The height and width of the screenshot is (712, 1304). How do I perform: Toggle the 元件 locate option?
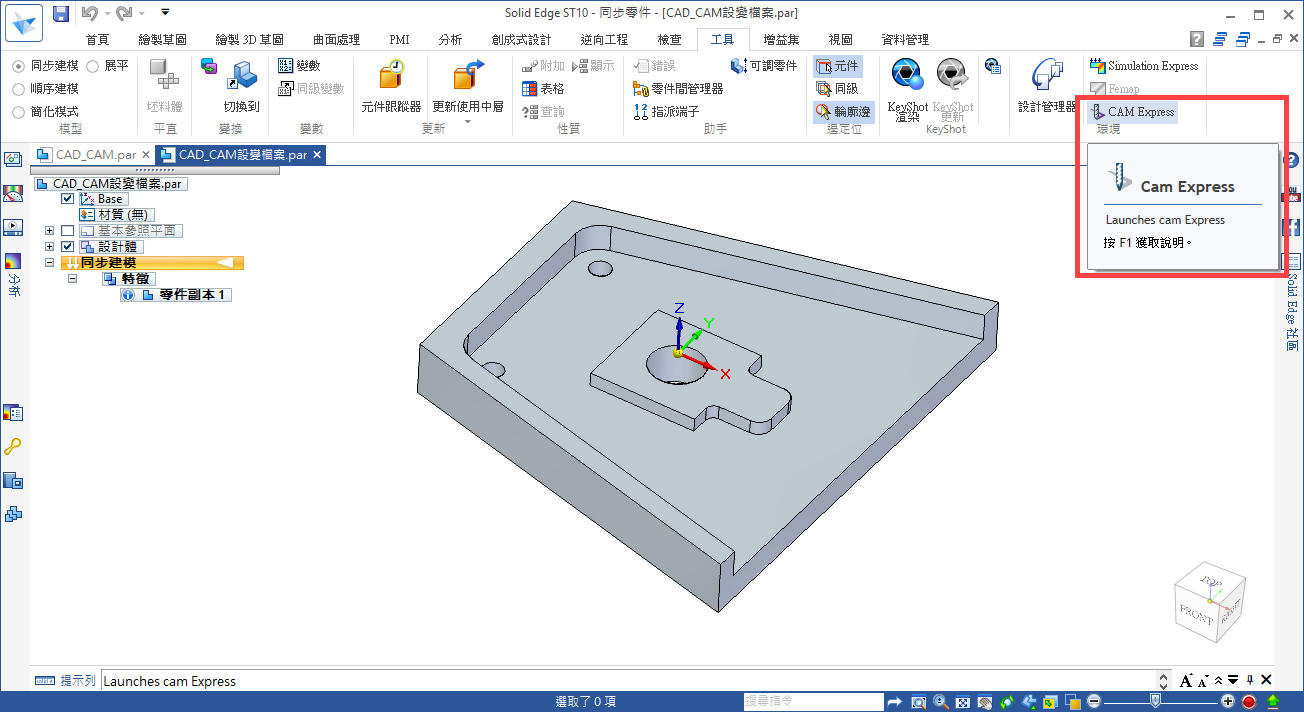[837, 66]
